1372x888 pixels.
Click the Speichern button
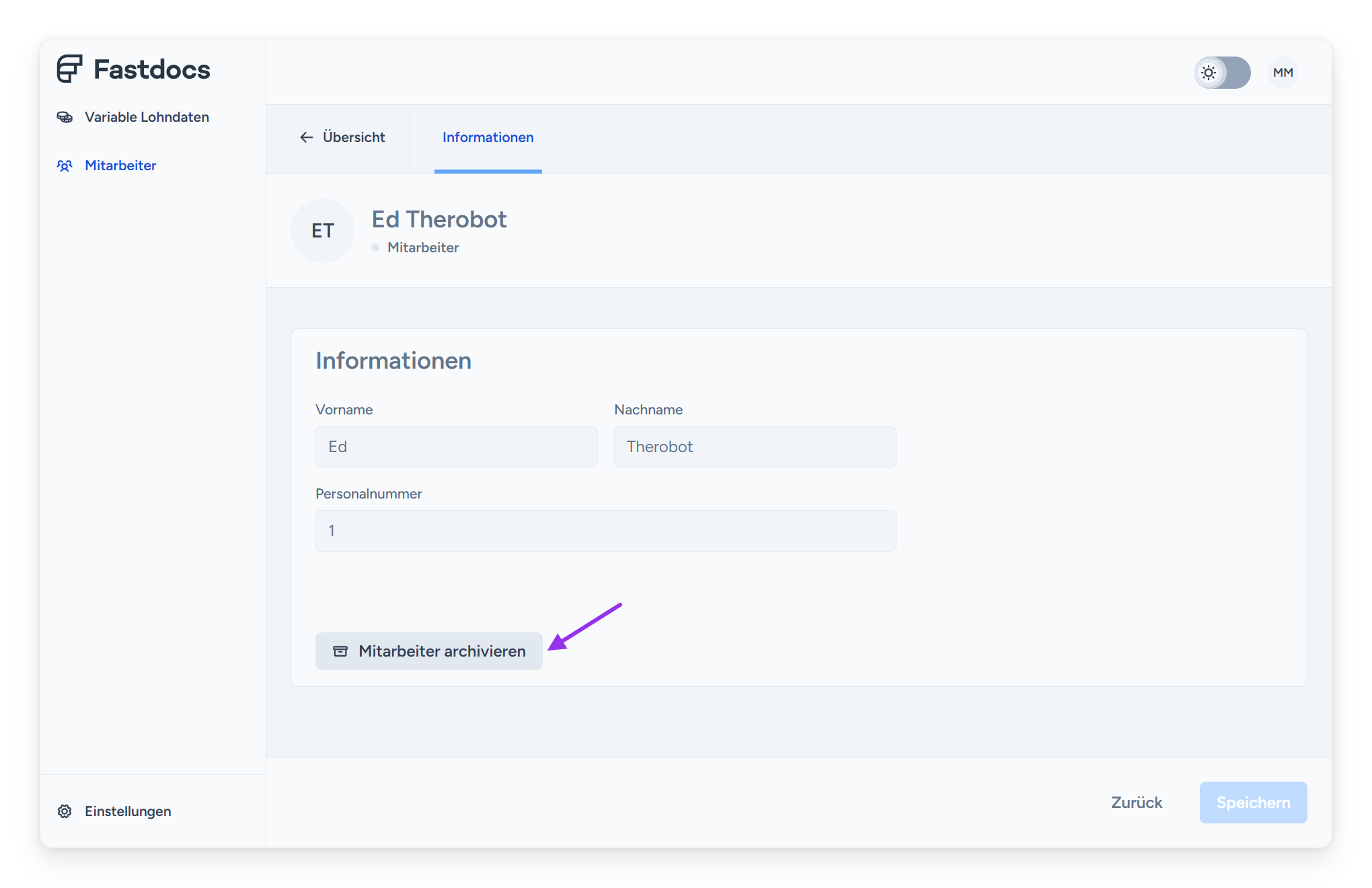tap(1253, 803)
